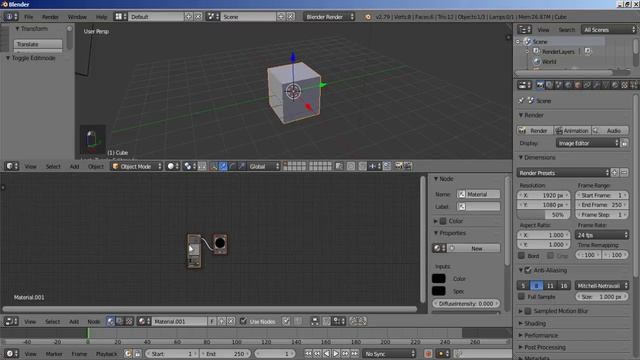Open the World properties tab icon
The width and height of the screenshot is (640, 360).
(569, 85)
